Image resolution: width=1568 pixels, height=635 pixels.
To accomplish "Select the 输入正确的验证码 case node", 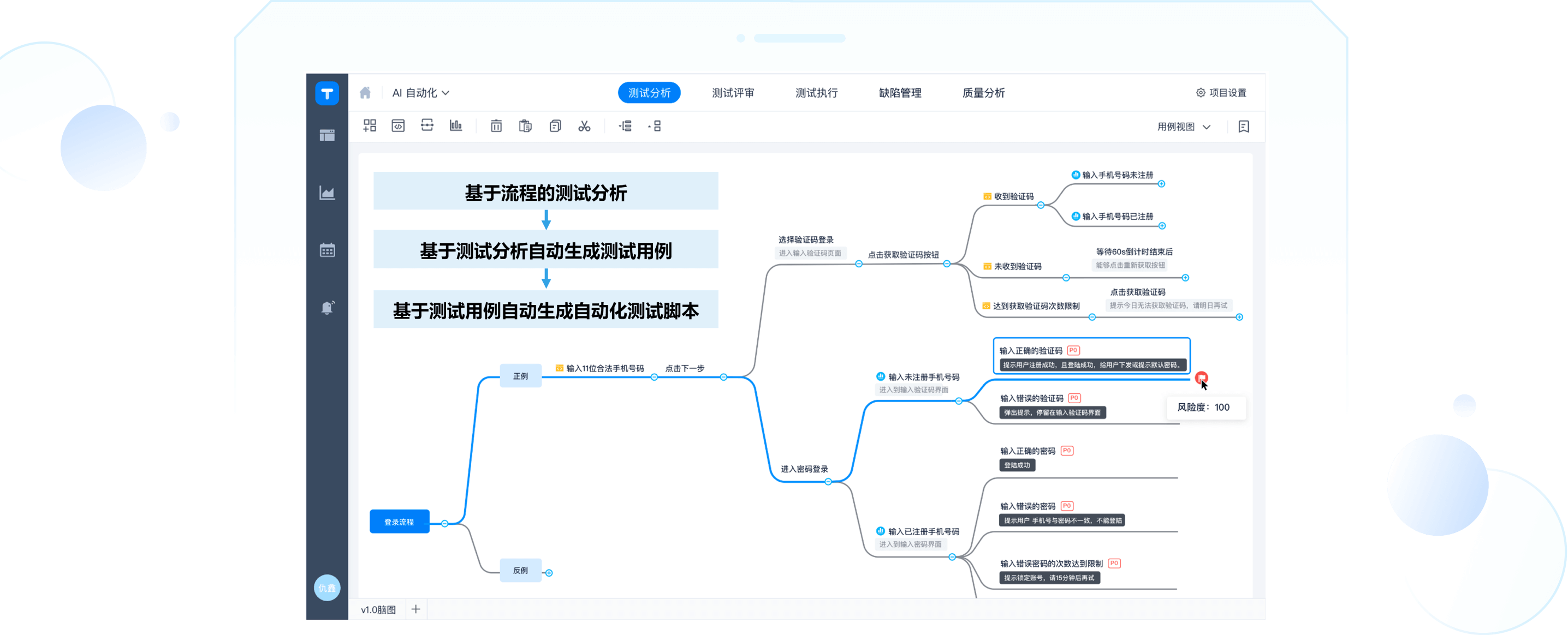I will point(1091,356).
